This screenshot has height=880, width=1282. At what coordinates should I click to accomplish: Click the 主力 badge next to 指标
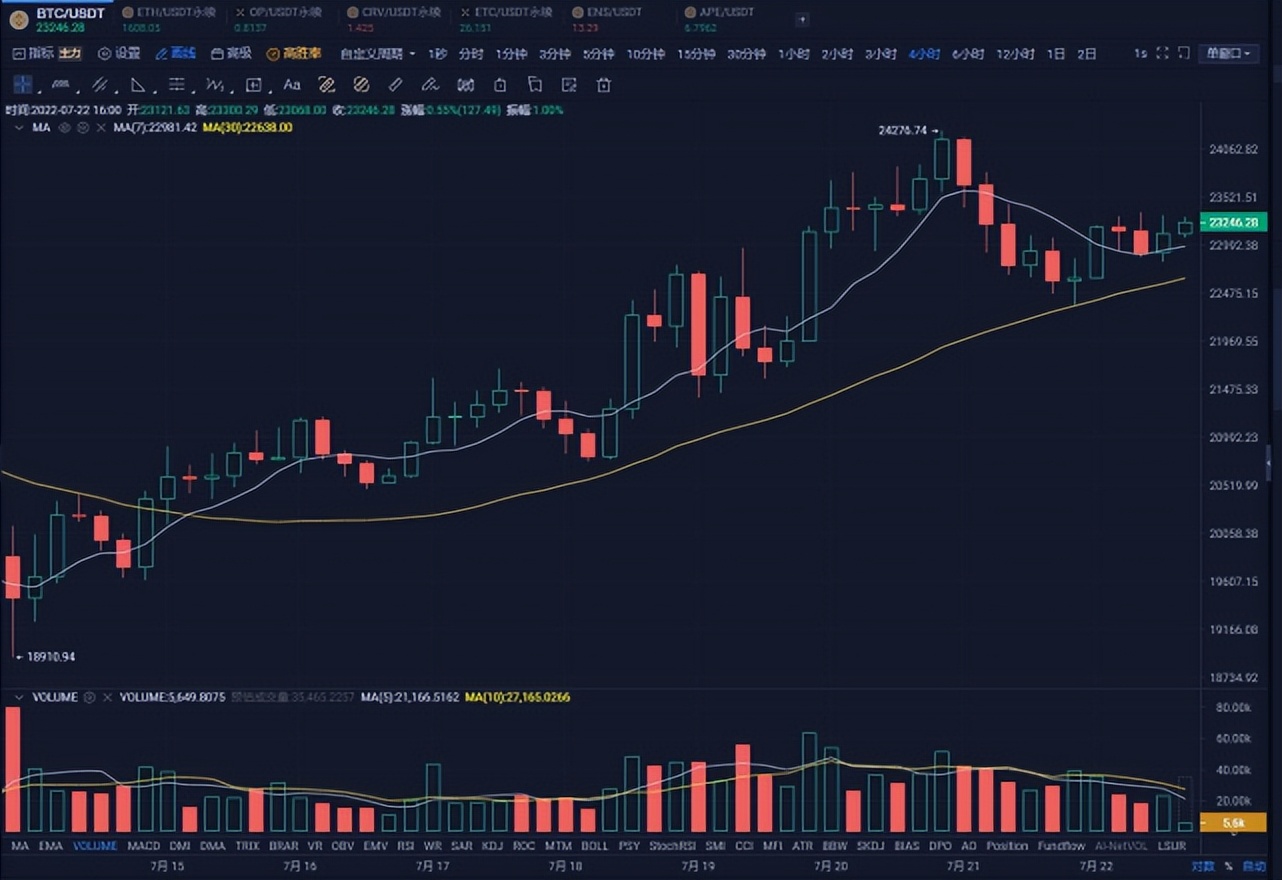[x=69, y=53]
